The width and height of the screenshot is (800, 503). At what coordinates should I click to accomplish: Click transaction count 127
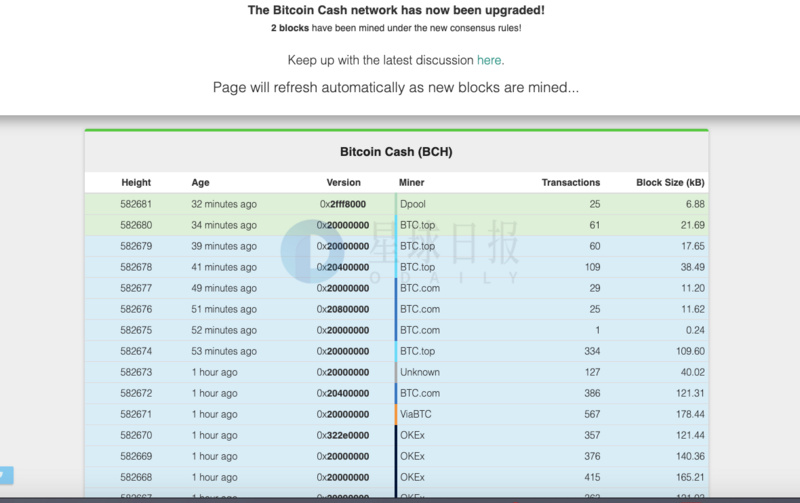(x=592, y=372)
